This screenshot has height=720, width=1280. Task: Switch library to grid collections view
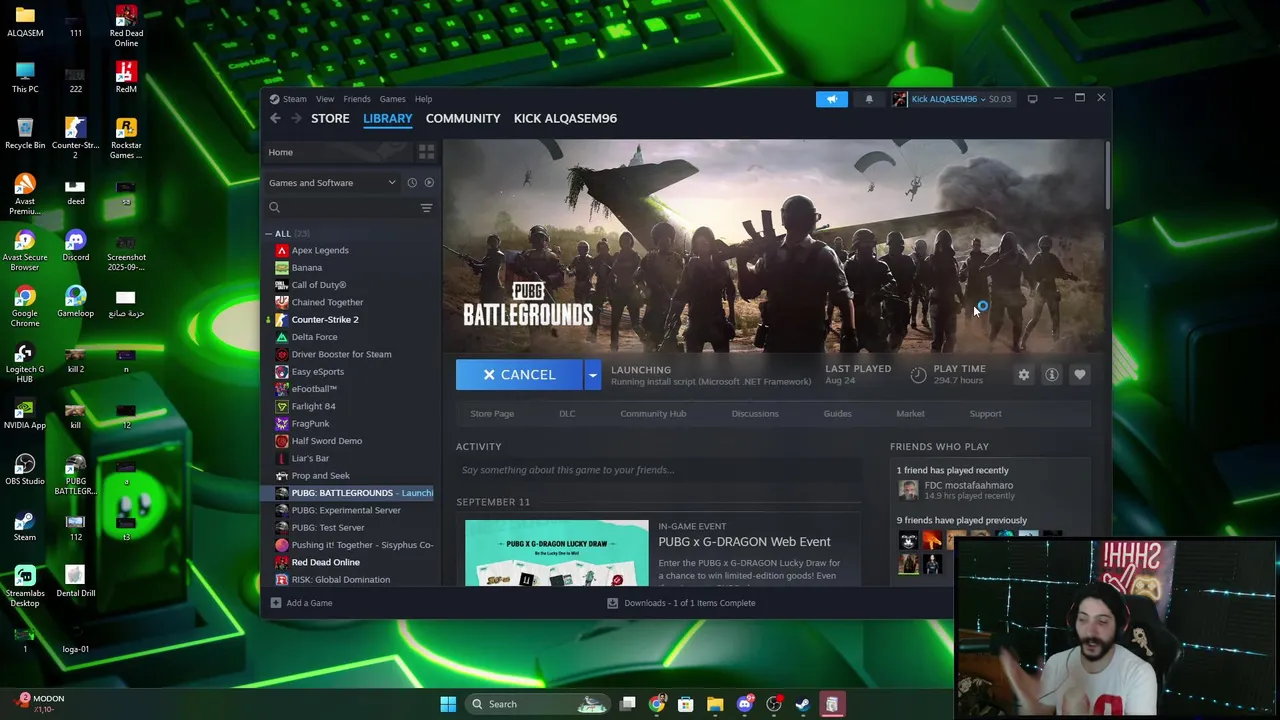[426, 152]
